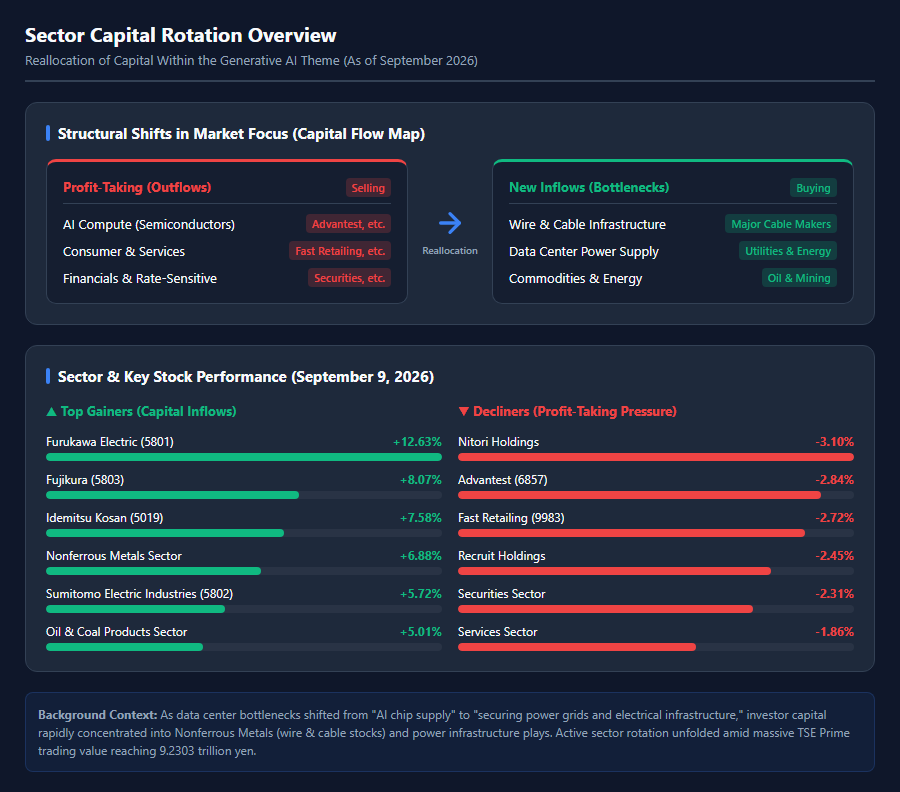Select Wire & Cable Infrastructure row
This screenshot has width=900, height=792.
coord(673,224)
